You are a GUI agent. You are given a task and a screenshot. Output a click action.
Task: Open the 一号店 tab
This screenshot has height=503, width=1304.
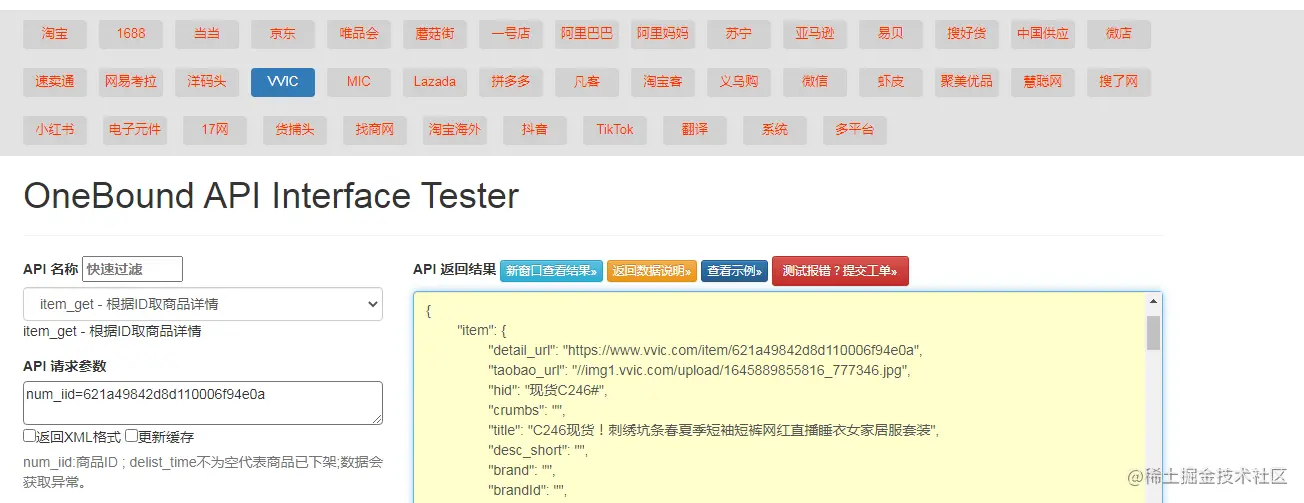point(511,34)
